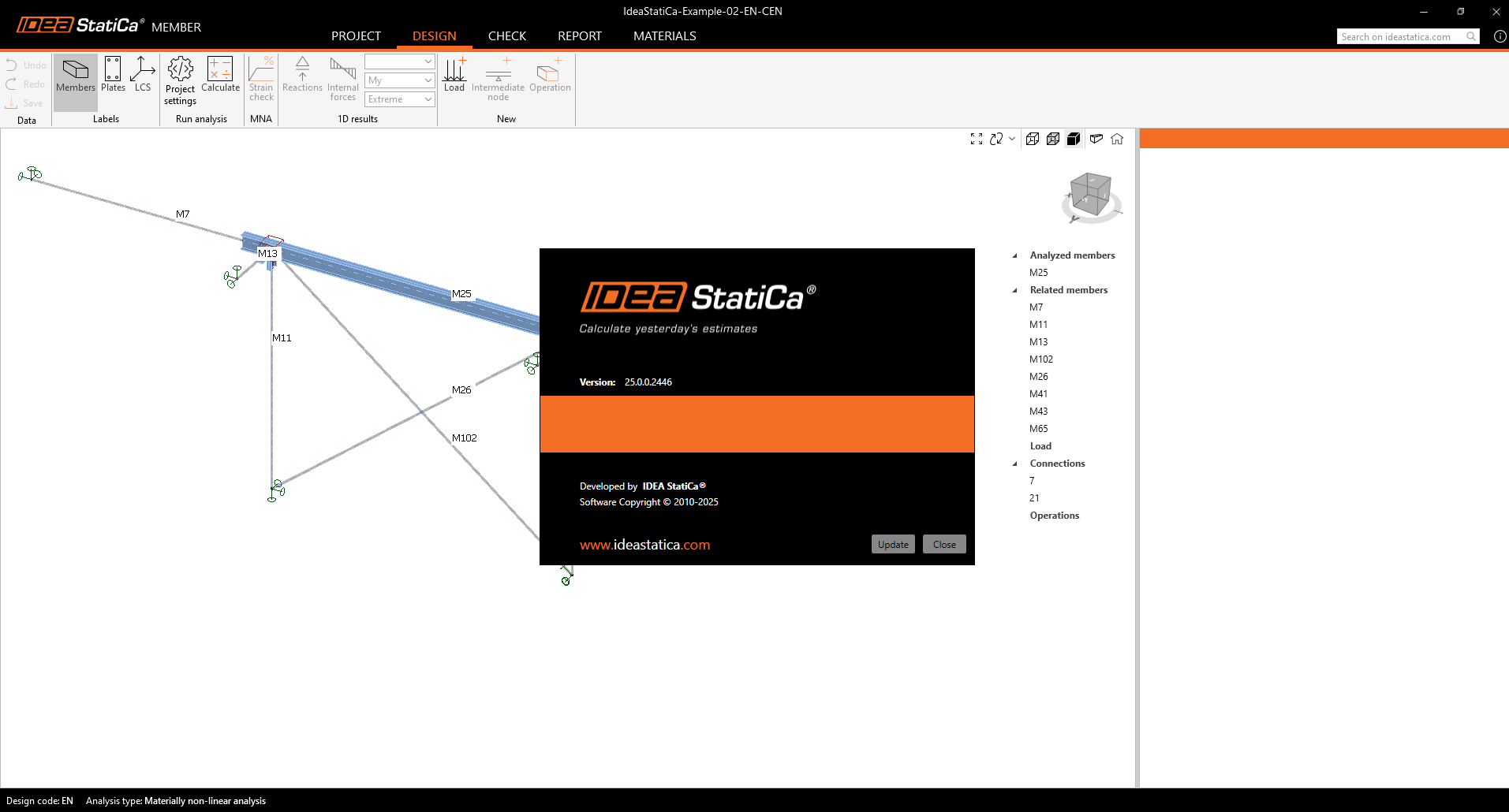
Task: Show Internal forces diagram
Action: tap(343, 80)
